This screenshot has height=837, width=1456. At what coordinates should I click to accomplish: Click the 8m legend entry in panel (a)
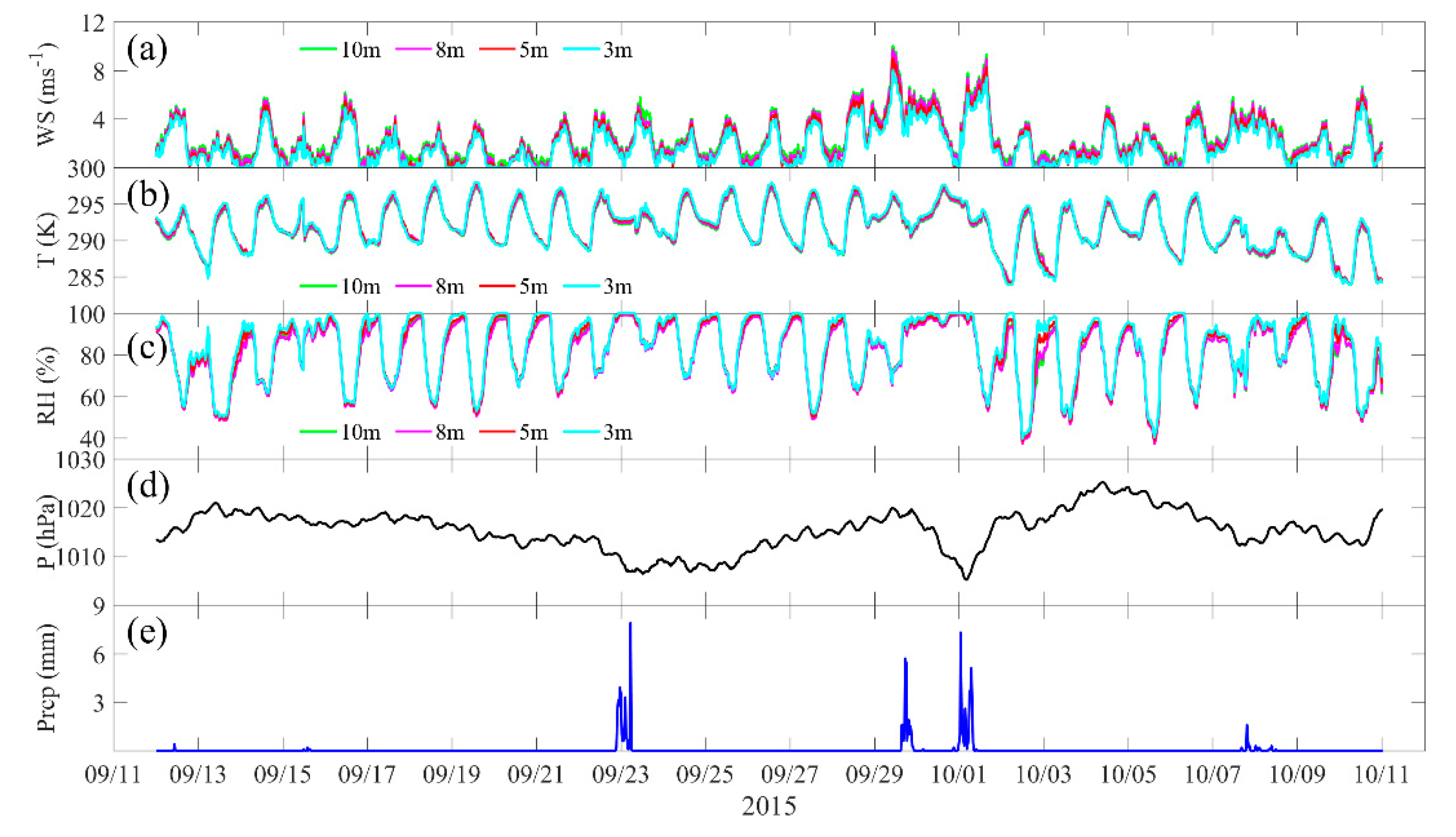[x=430, y=50]
